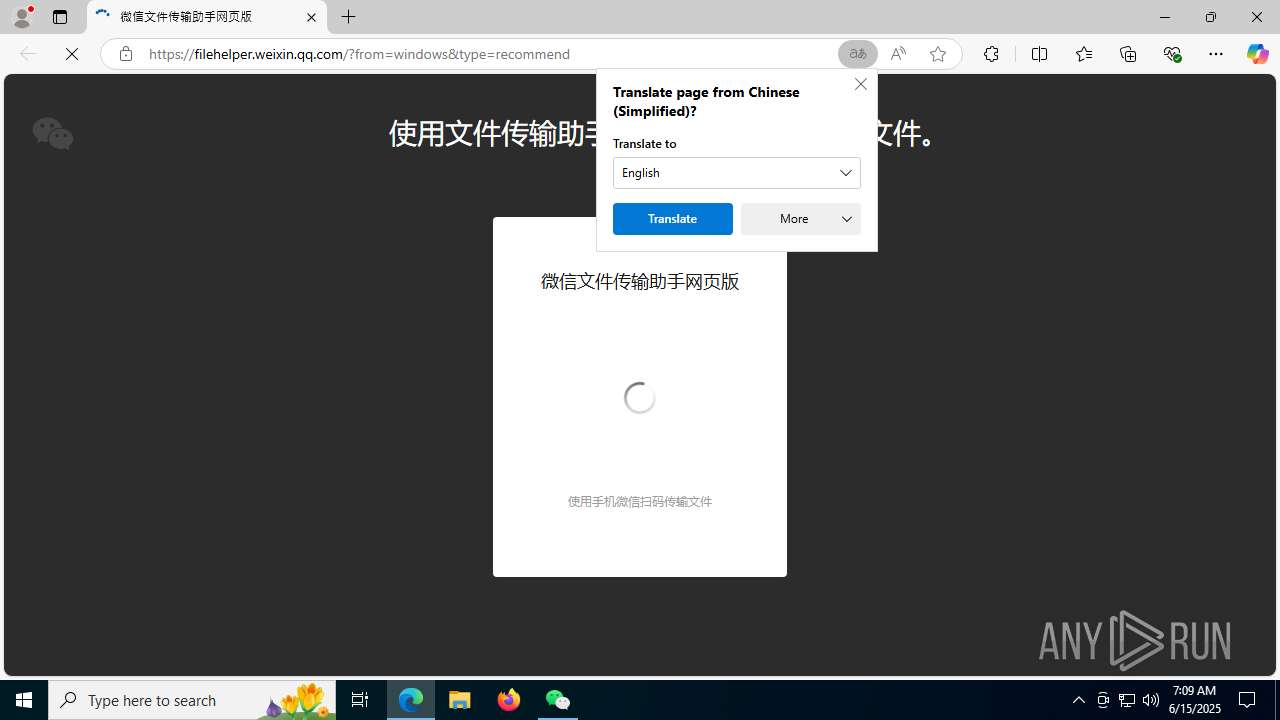The image size is (1280, 720).
Task: Close the translate popup
Action: point(861,84)
